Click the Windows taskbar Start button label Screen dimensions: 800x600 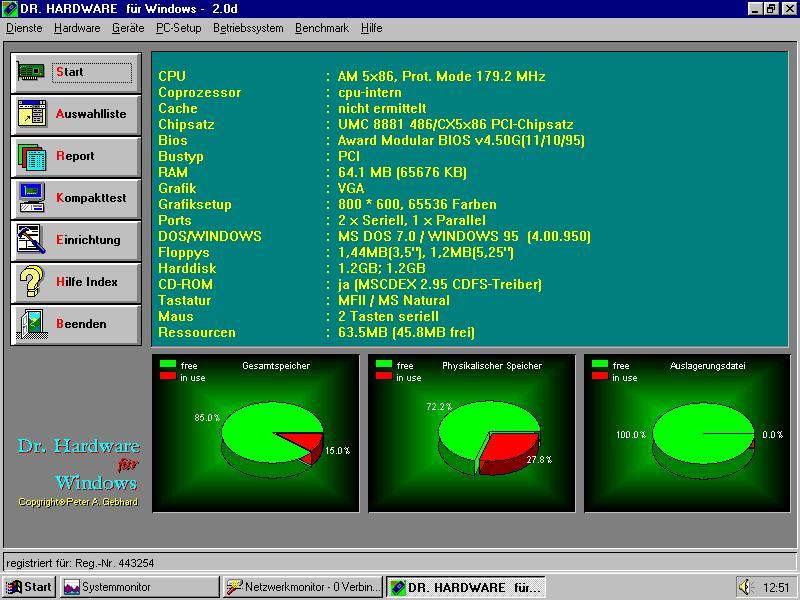38,587
